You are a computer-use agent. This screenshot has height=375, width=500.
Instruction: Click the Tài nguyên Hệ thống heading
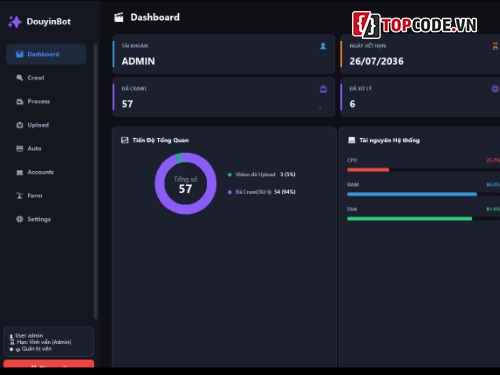coord(389,140)
